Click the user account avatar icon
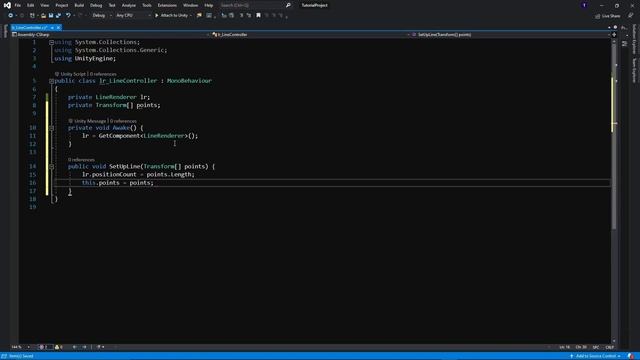Screen dimensions: 640x360 pyautogui.click(x=584, y=5)
